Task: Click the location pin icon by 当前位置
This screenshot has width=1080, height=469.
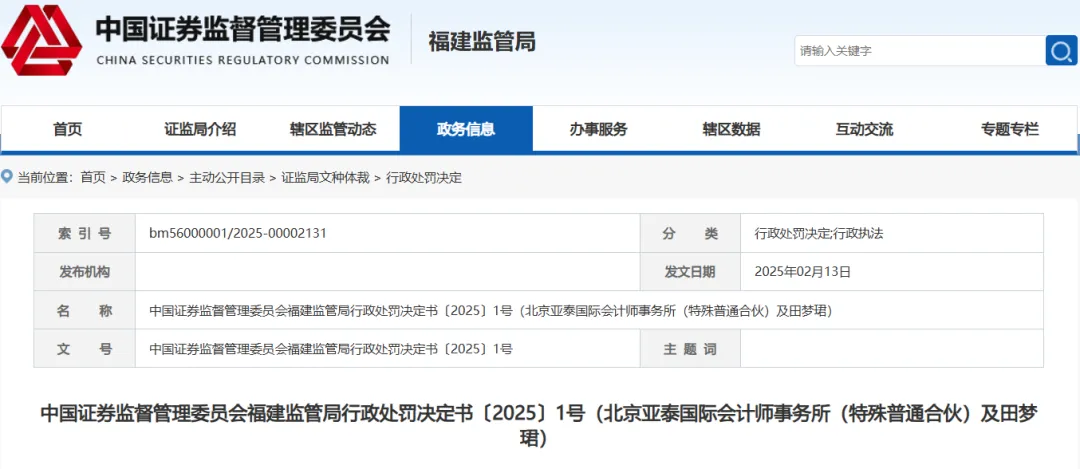Action: pos(8,178)
